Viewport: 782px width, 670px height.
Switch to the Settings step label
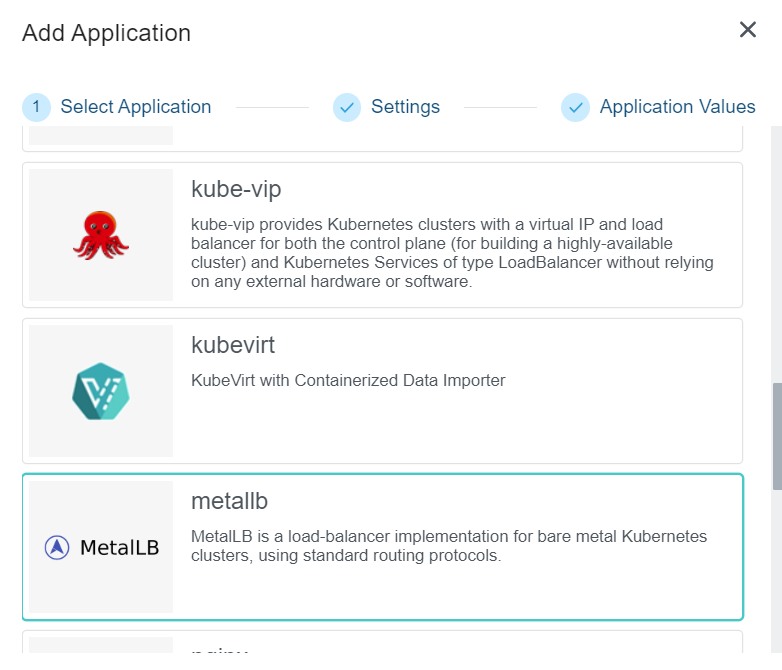click(405, 107)
